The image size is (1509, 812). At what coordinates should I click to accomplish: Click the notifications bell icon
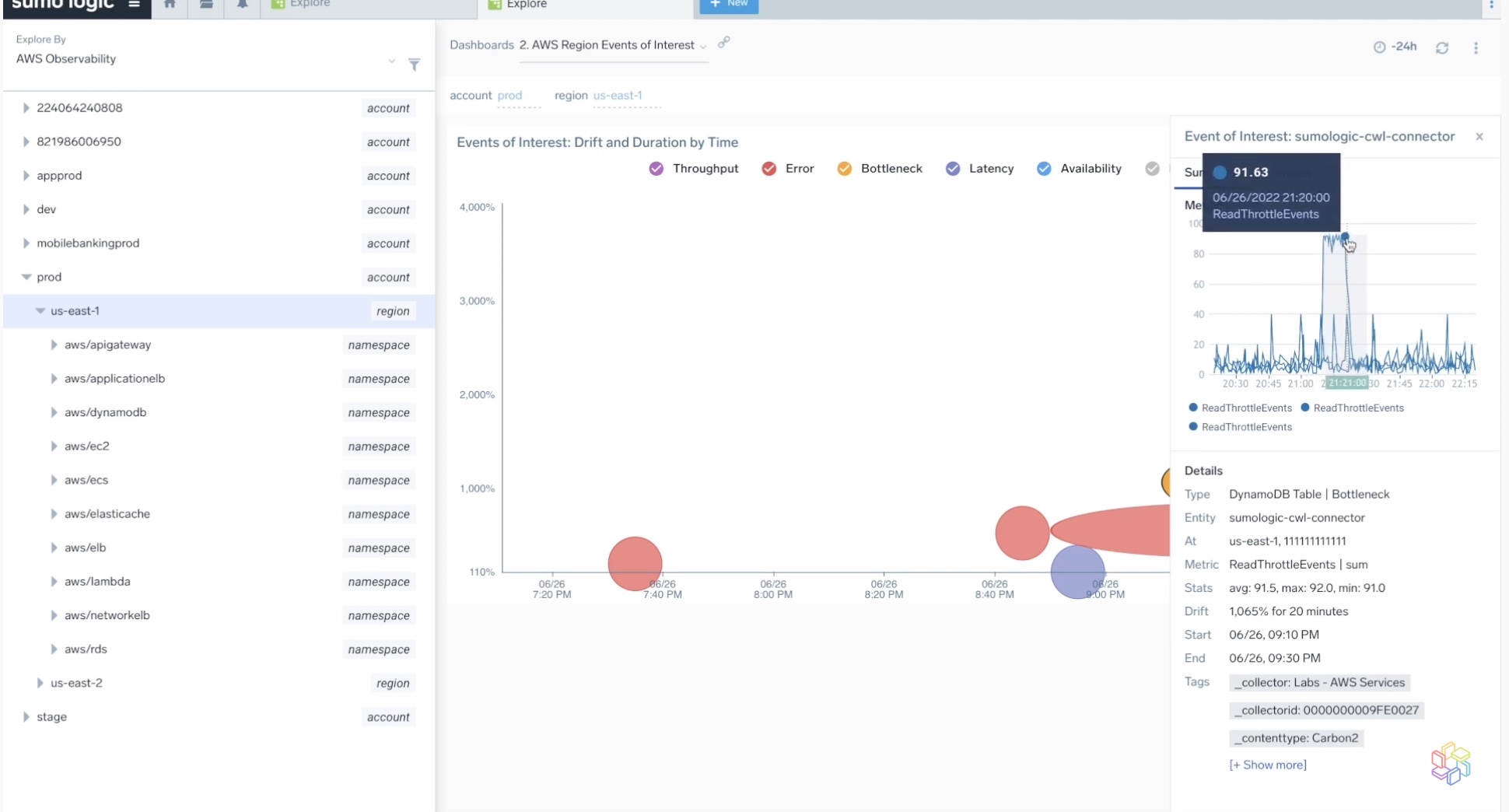[242, 4]
